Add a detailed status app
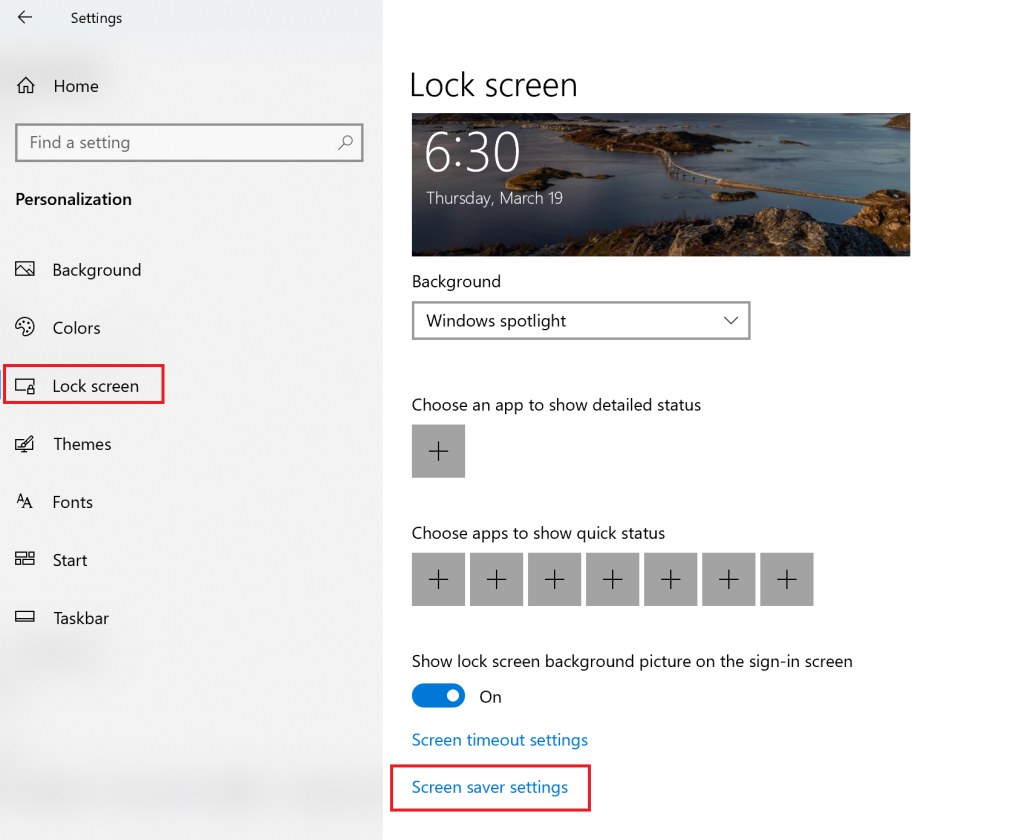Image resolution: width=1024 pixels, height=840 pixels. (438, 451)
